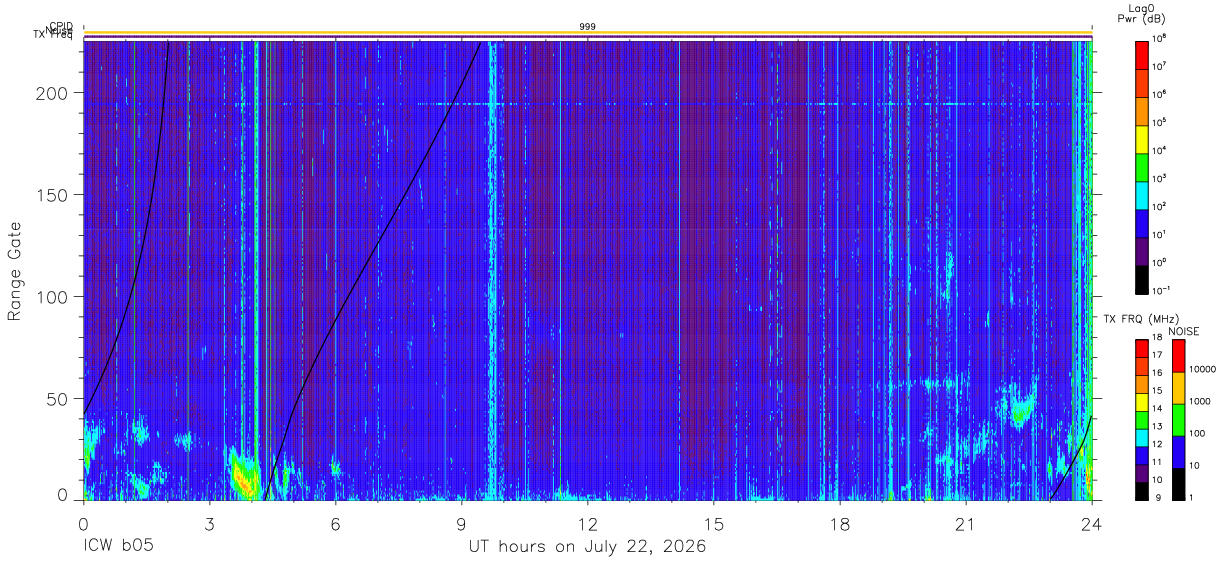Viewport: 1228px width, 567px height.
Task: Click the 16 label on TX FRQ scale
Action: (x=1157, y=373)
